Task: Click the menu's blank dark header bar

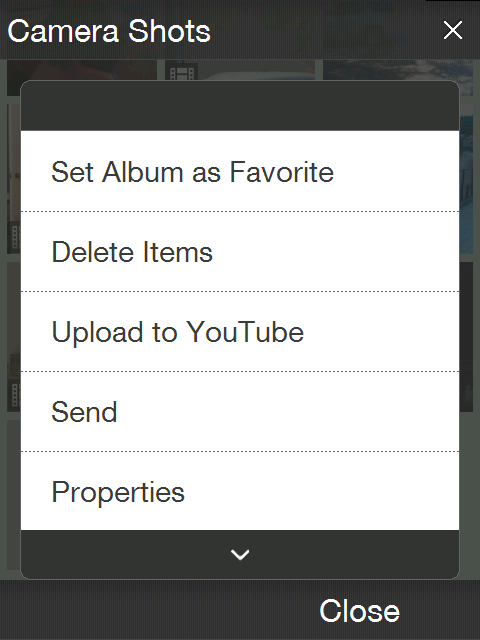Action: tap(240, 106)
